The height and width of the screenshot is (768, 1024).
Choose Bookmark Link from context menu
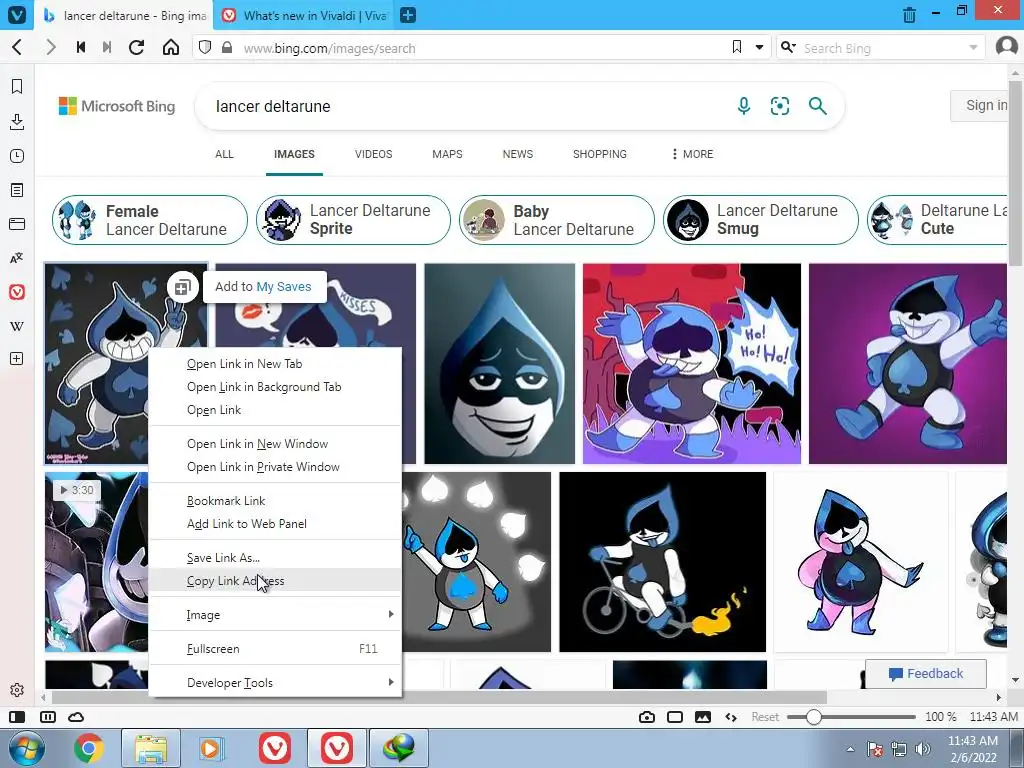(x=275, y=501)
